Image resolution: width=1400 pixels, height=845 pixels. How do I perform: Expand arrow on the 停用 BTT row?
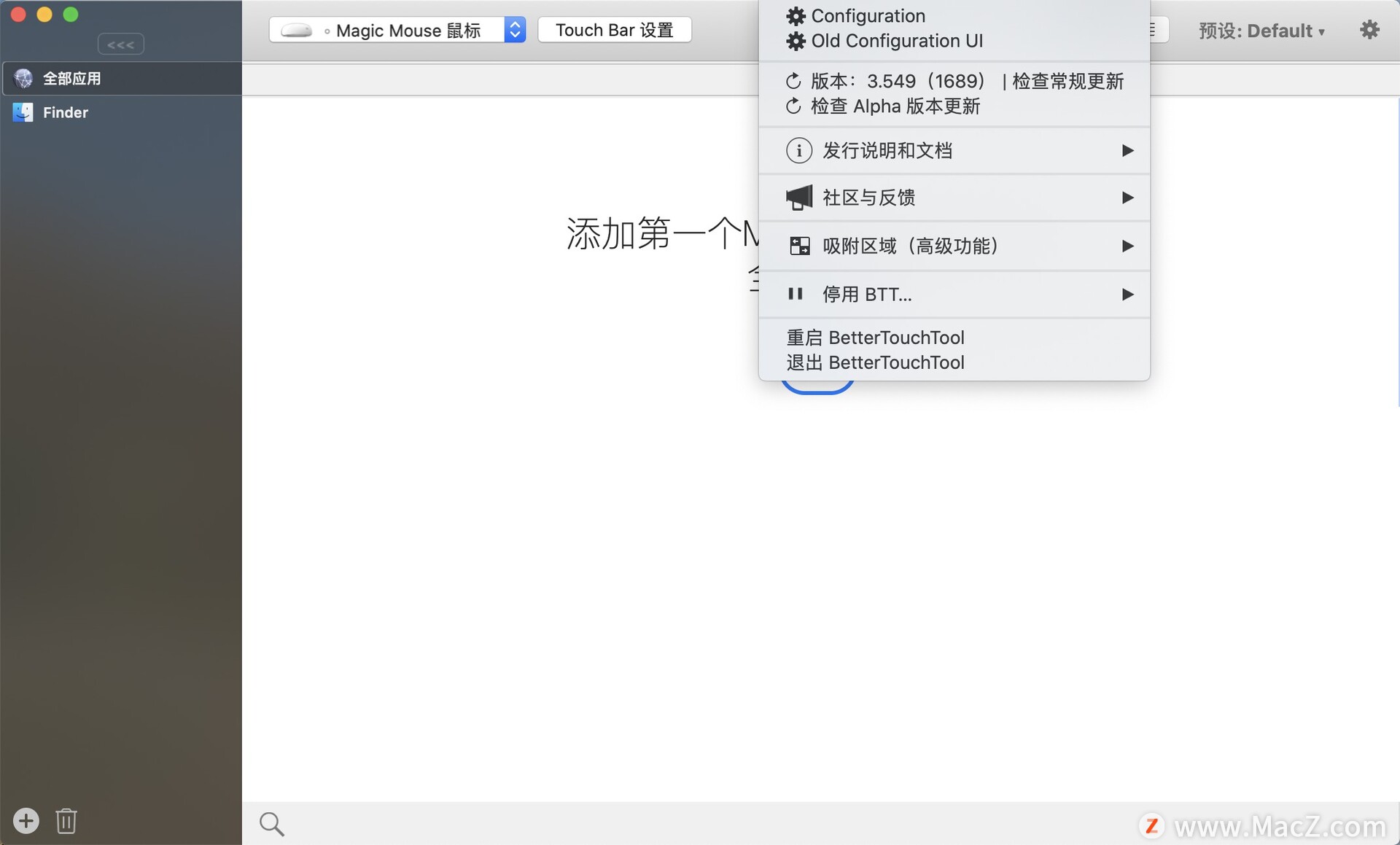(x=1127, y=295)
